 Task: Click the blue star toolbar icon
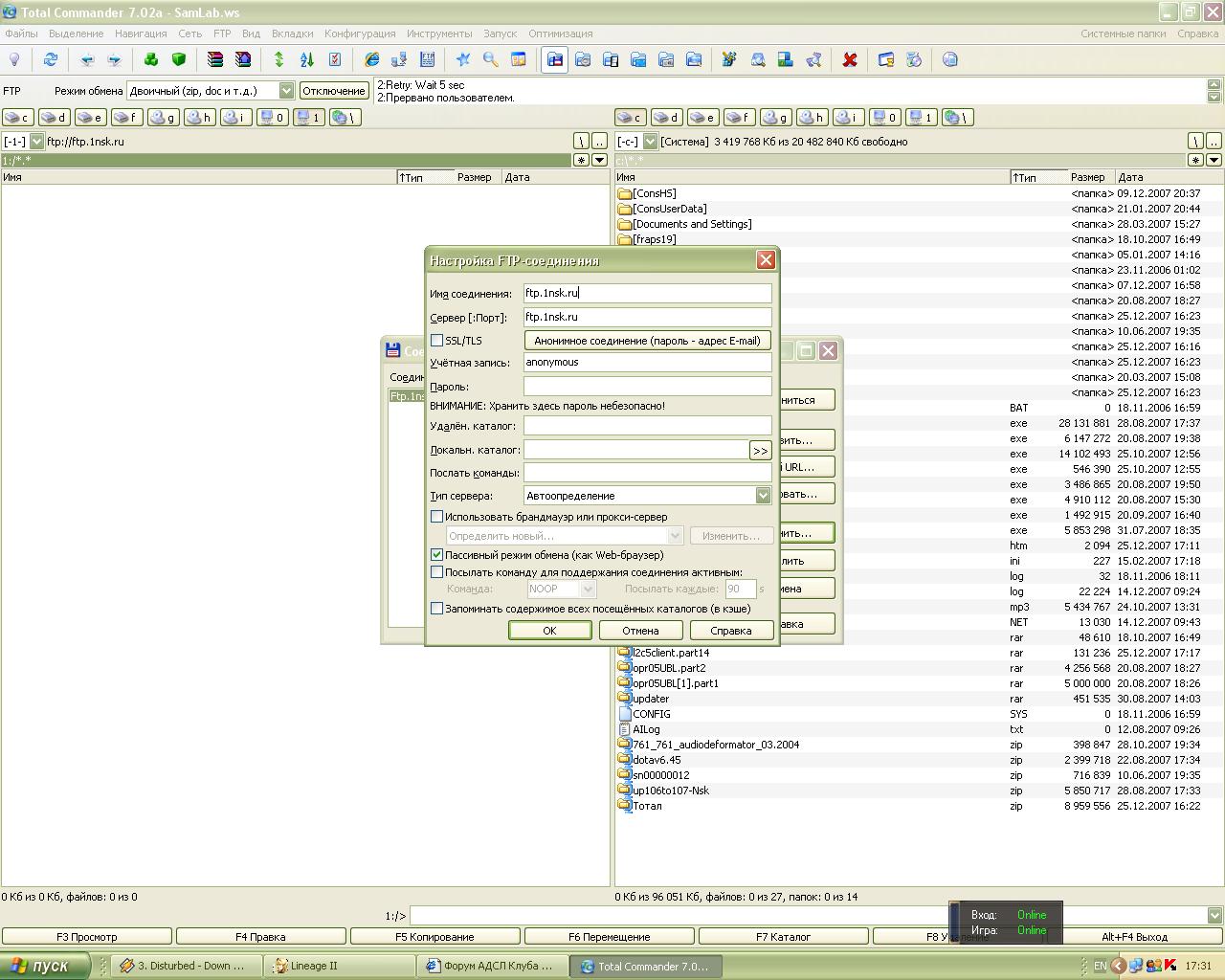(x=463, y=59)
